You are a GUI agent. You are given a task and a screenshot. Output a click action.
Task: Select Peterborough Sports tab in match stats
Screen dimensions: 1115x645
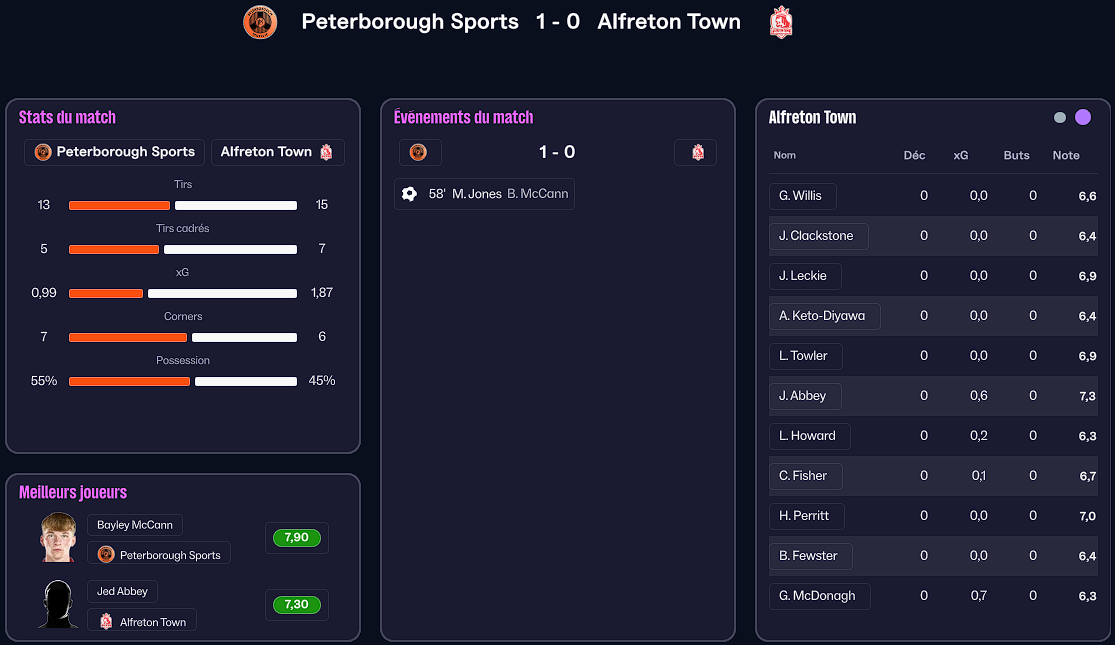[115, 152]
